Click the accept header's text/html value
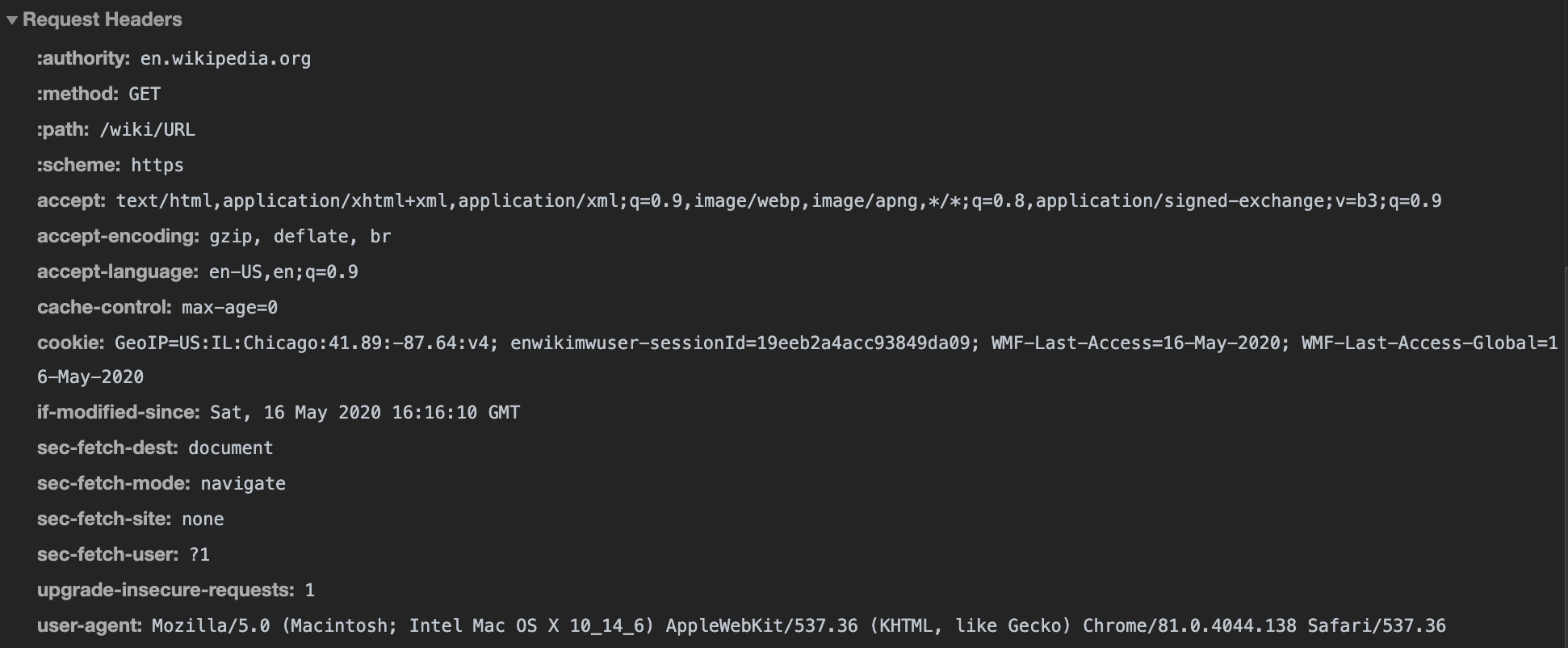The width and height of the screenshot is (1568, 648). click(x=778, y=200)
